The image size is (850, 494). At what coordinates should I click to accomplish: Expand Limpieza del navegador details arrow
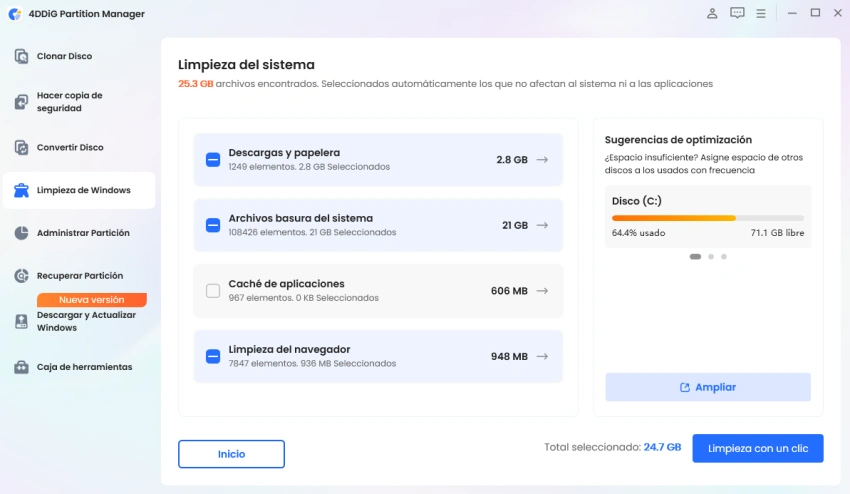[542, 356]
